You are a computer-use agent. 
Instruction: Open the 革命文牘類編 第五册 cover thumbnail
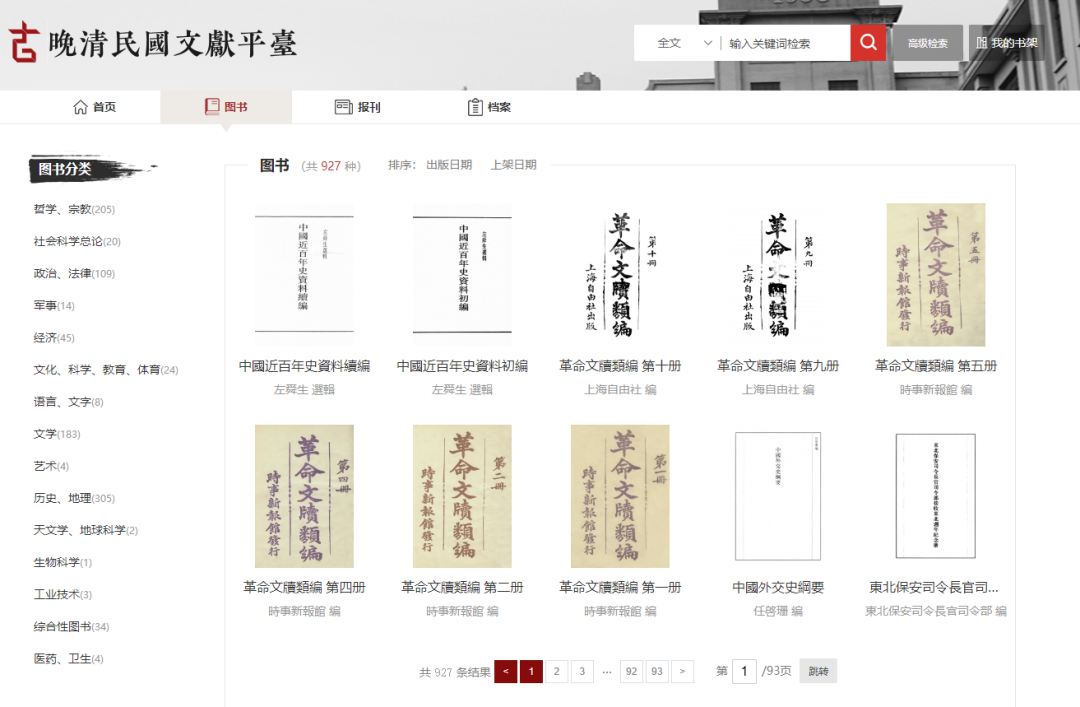936,275
